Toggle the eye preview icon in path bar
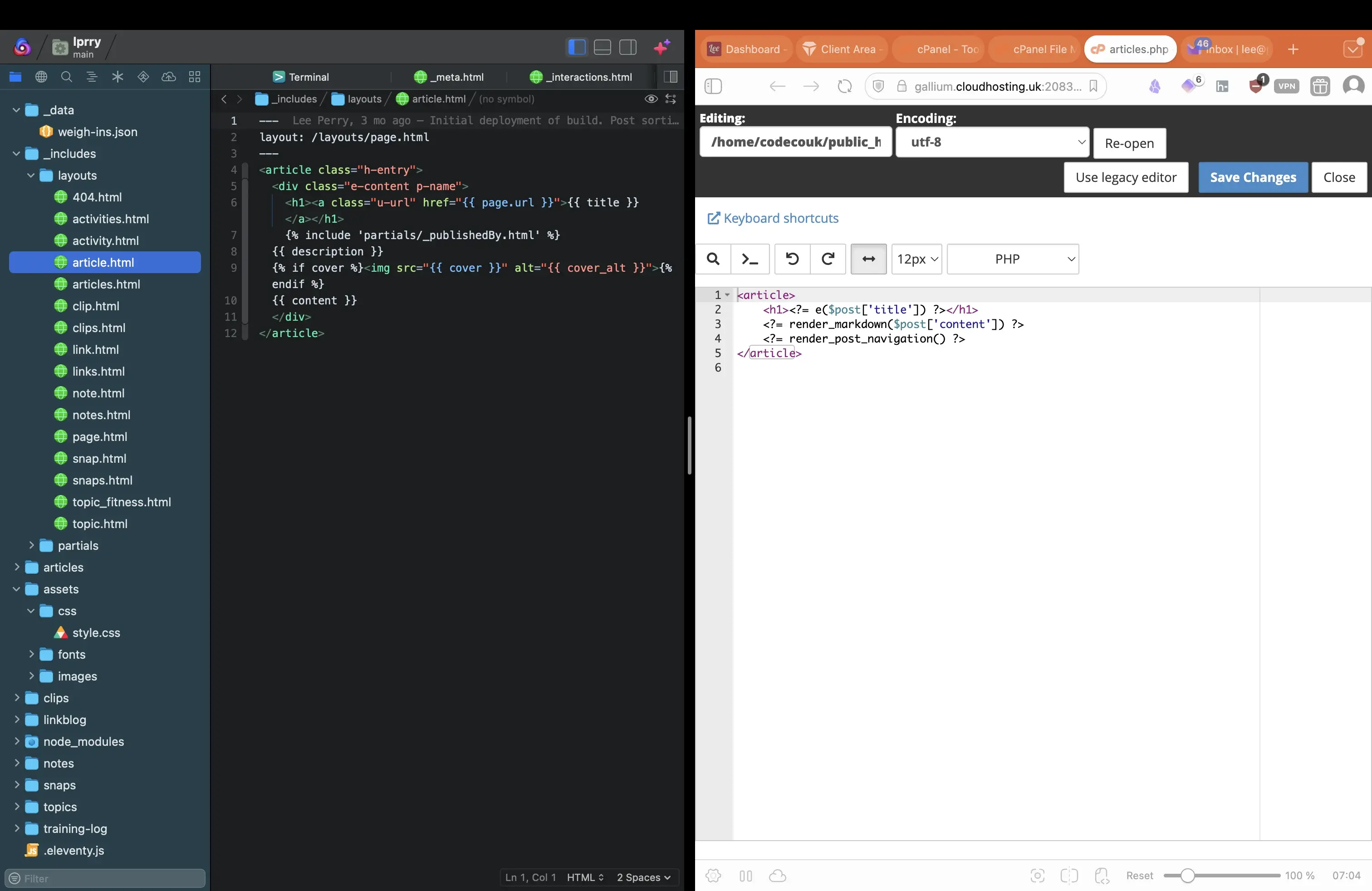This screenshot has width=1372, height=891. point(651,99)
